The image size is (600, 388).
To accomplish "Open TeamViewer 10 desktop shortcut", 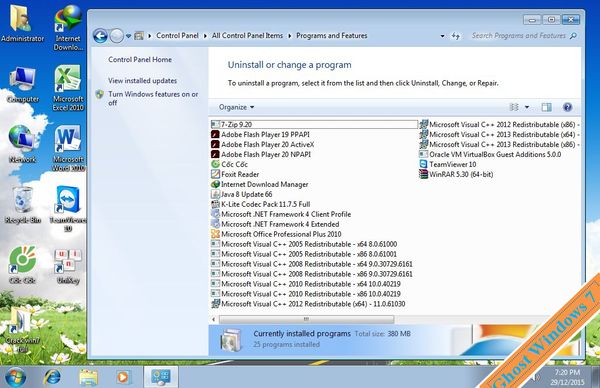I will click(x=68, y=209).
